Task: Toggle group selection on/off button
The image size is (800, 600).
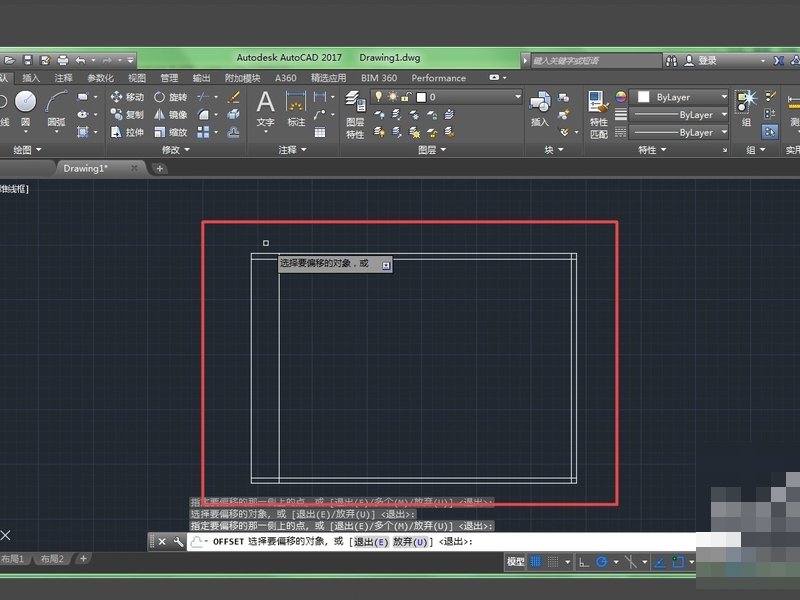Action: point(769,132)
